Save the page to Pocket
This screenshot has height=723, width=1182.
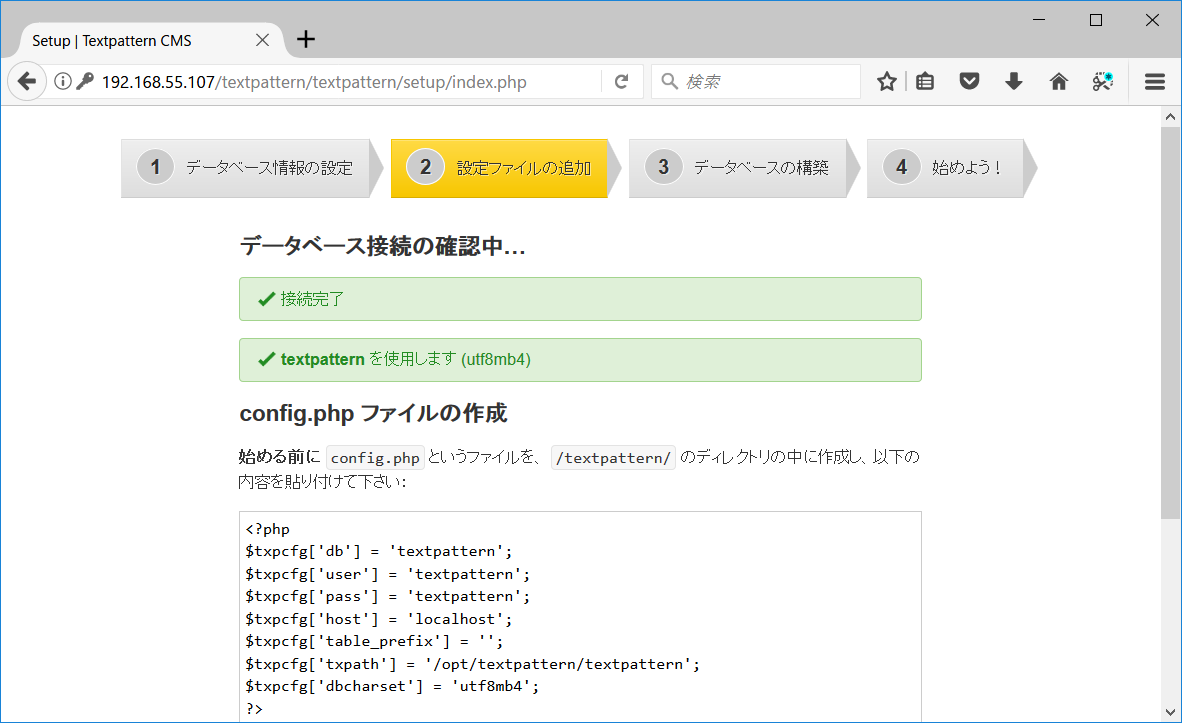pos(969,81)
